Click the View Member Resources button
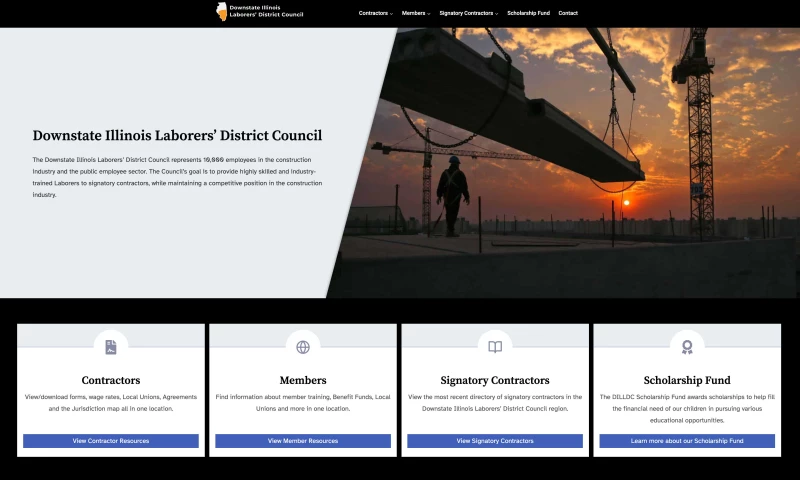Viewport: 800px width, 480px height. tap(303, 441)
